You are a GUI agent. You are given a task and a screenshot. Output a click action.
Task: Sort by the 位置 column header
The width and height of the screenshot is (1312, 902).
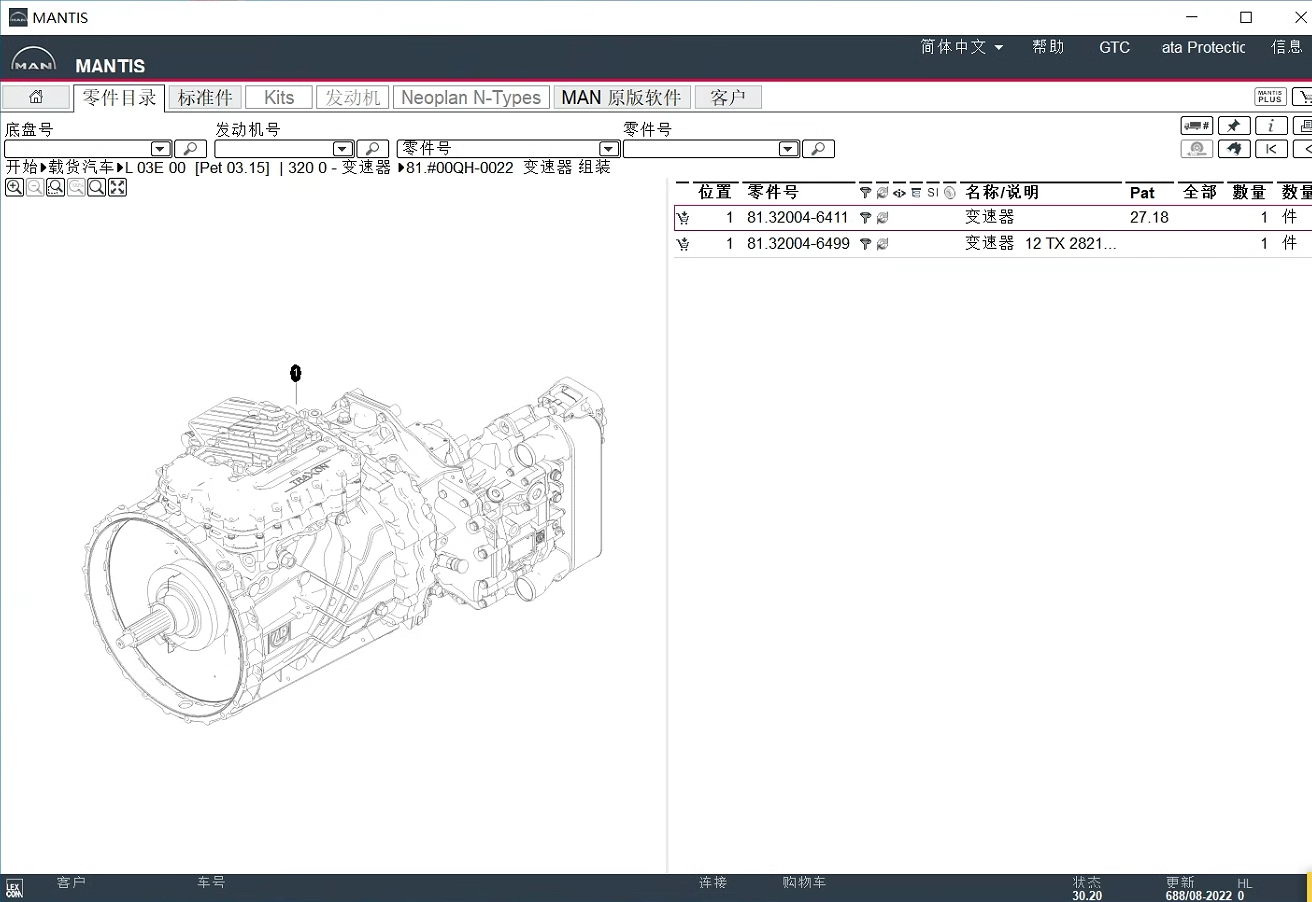(x=714, y=192)
